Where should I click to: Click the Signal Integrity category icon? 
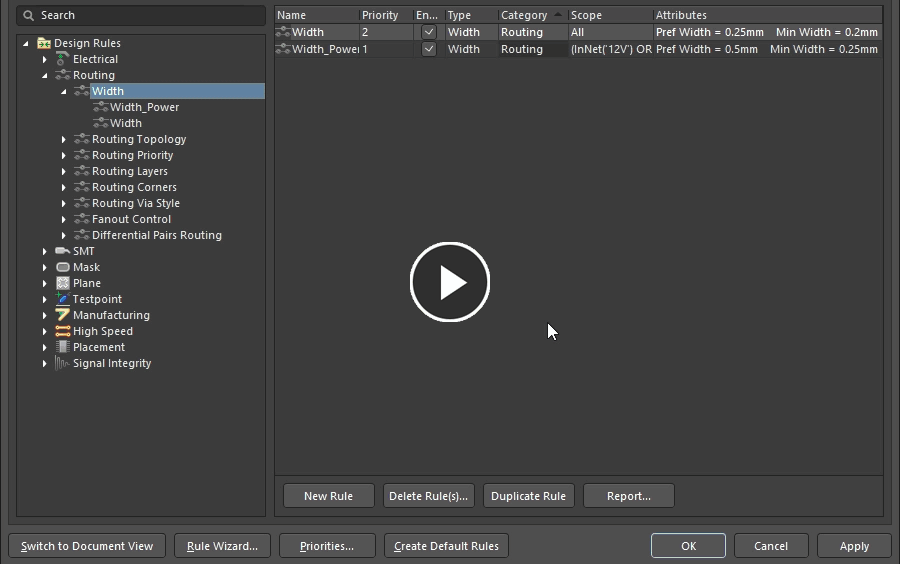(62, 363)
